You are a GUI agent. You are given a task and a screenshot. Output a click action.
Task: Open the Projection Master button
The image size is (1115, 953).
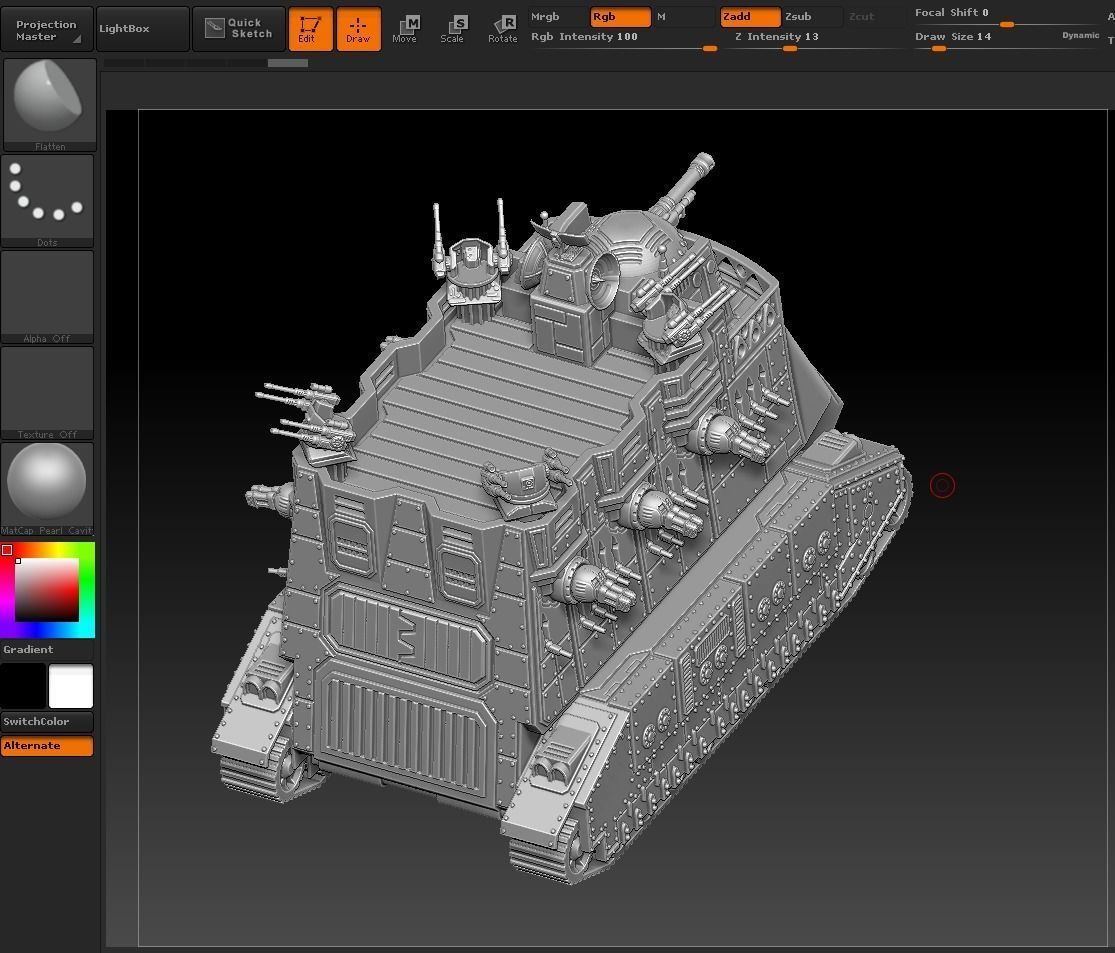coord(46,29)
